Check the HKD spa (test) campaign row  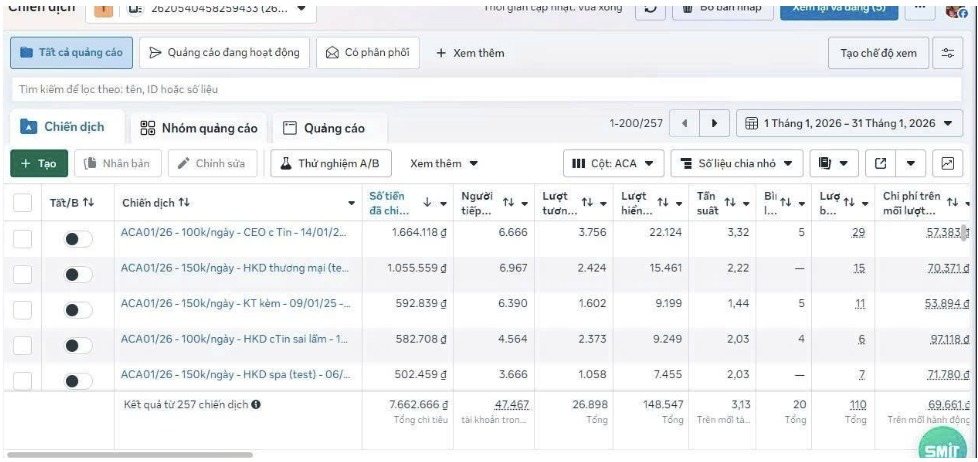coord(22,380)
